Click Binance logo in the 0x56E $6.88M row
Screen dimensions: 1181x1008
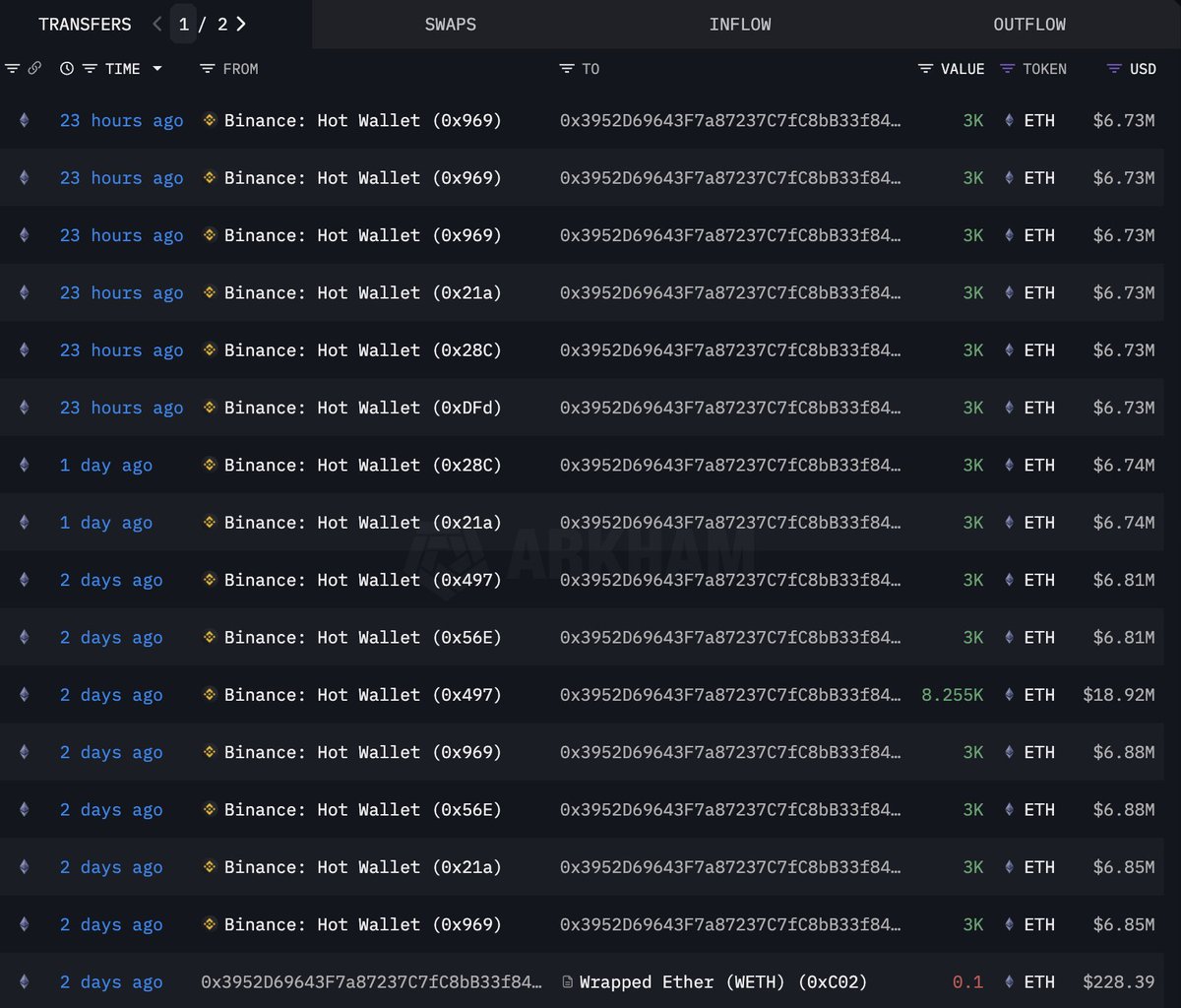(210, 809)
